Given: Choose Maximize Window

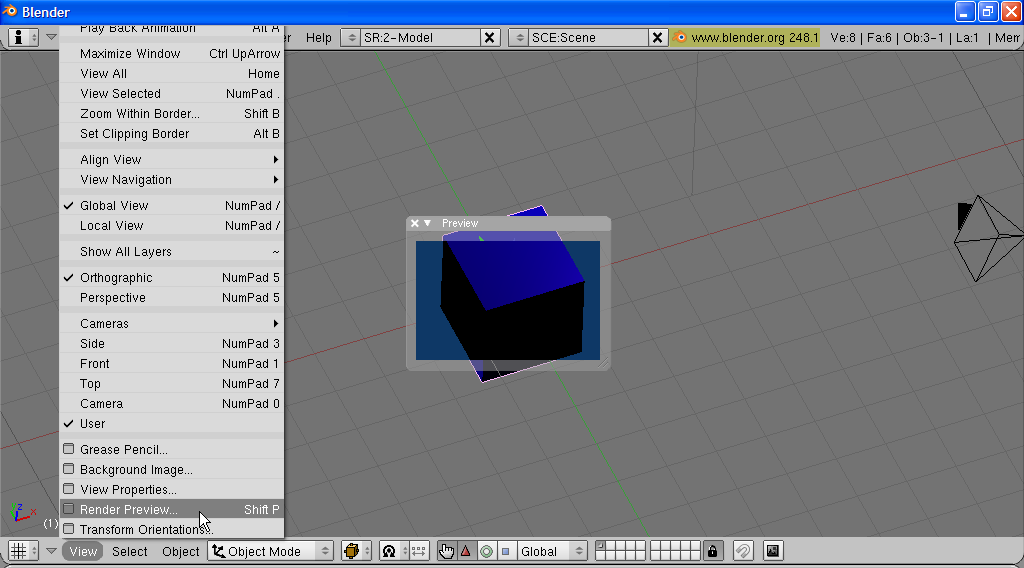Looking at the screenshot, I should coord(172,54).
